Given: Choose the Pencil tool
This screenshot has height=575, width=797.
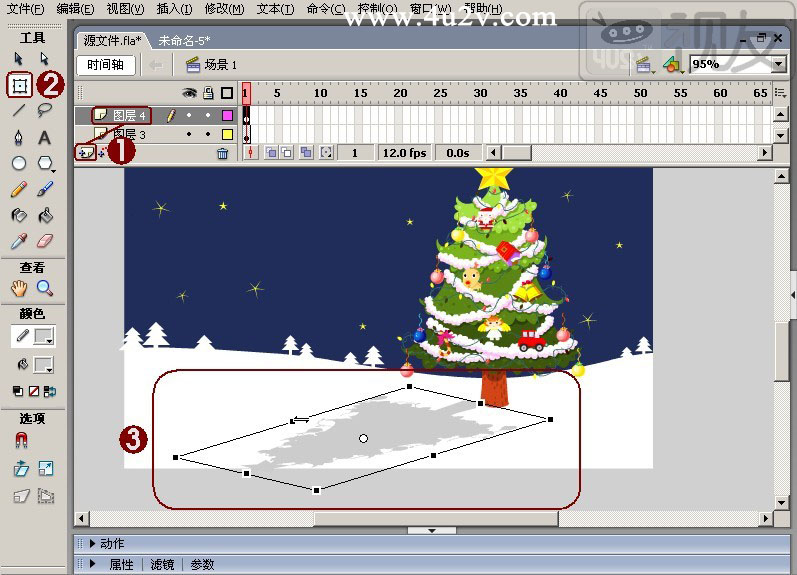Looking at the screenshot, I should pos(18,189).
